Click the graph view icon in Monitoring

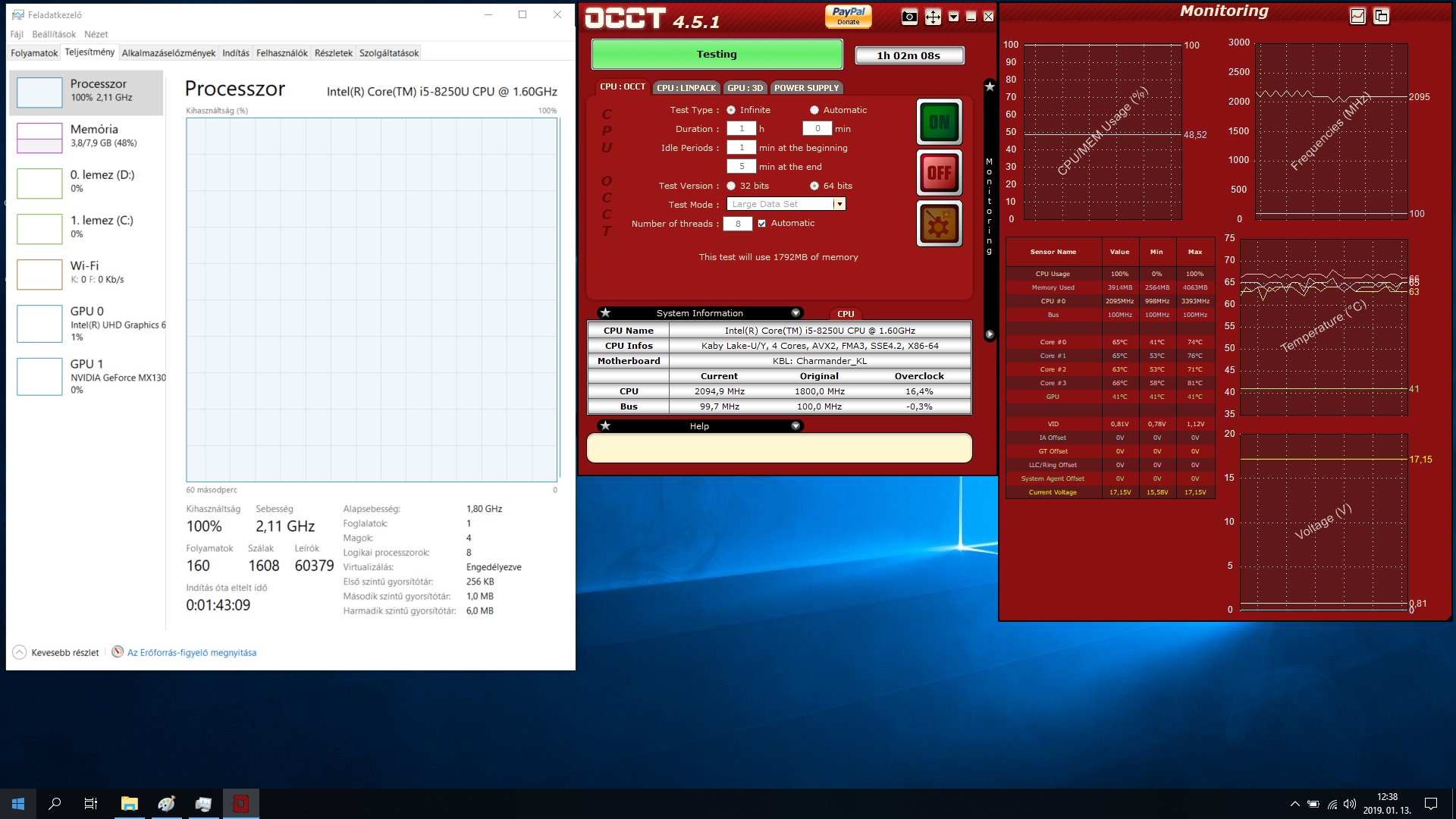[x=1357, y=16]
